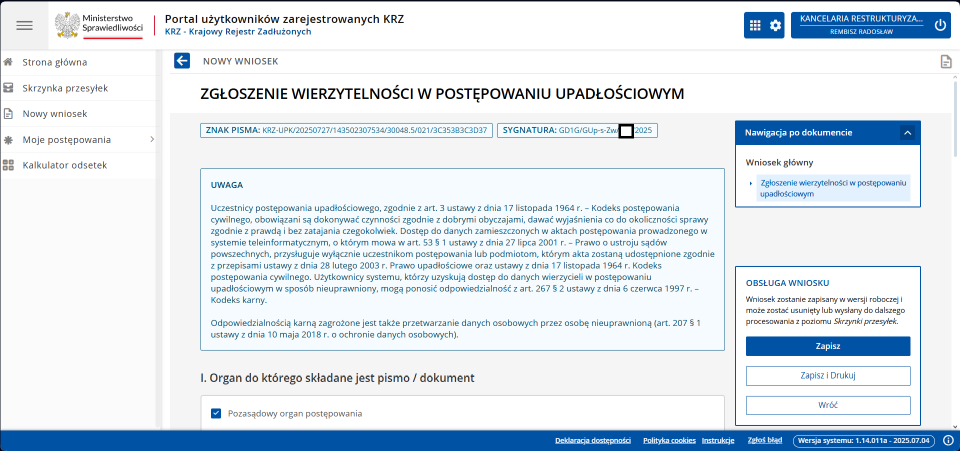Screen dimensions: 960x451
Task: Click the SYGNATURA reference field
Action: (577, 130)
